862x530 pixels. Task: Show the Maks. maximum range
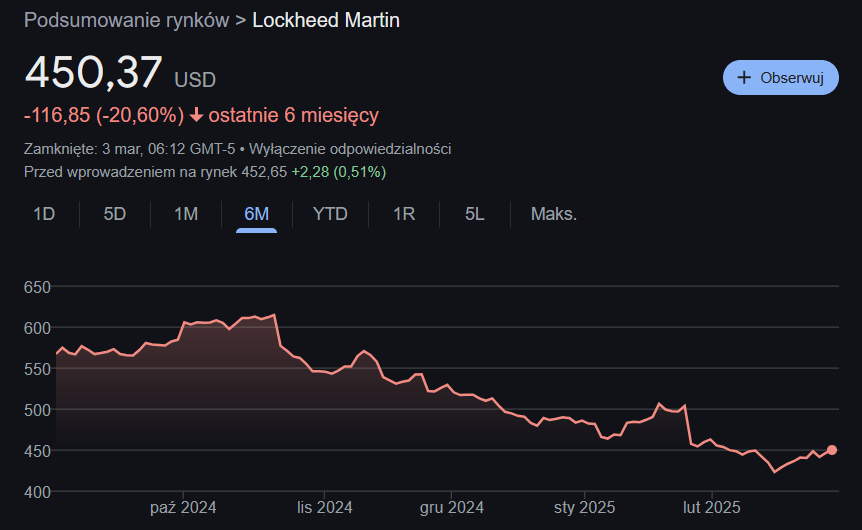[554, 214]
